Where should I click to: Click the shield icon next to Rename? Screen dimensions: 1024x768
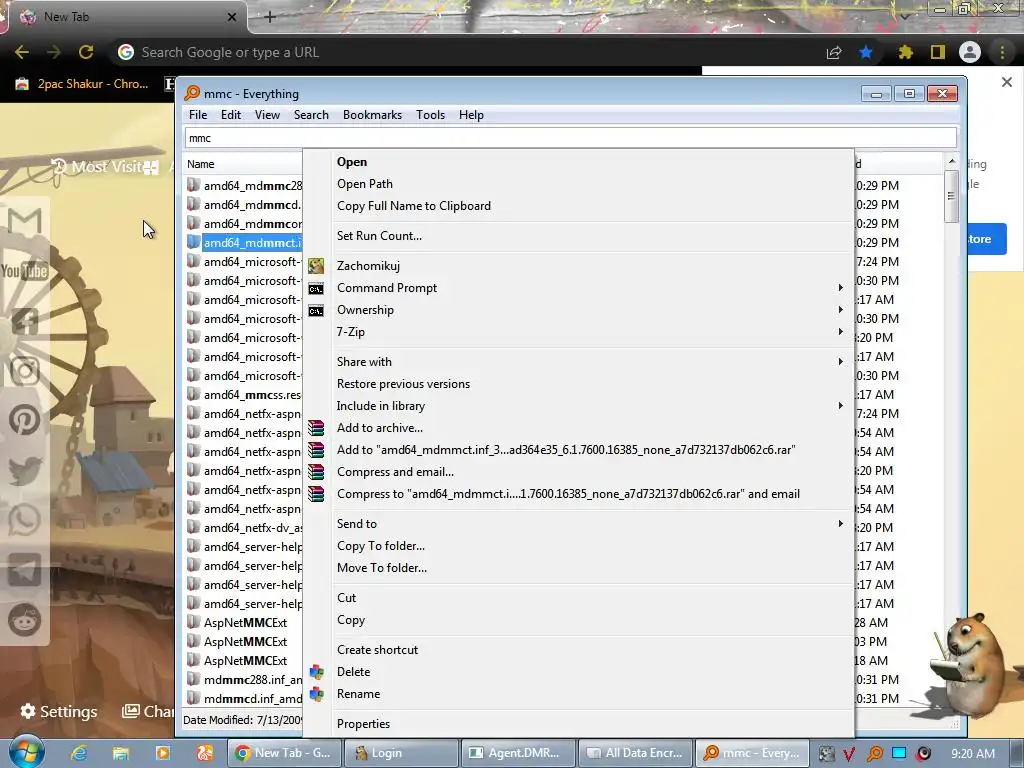pyautogui.click(x=317, y=694)
